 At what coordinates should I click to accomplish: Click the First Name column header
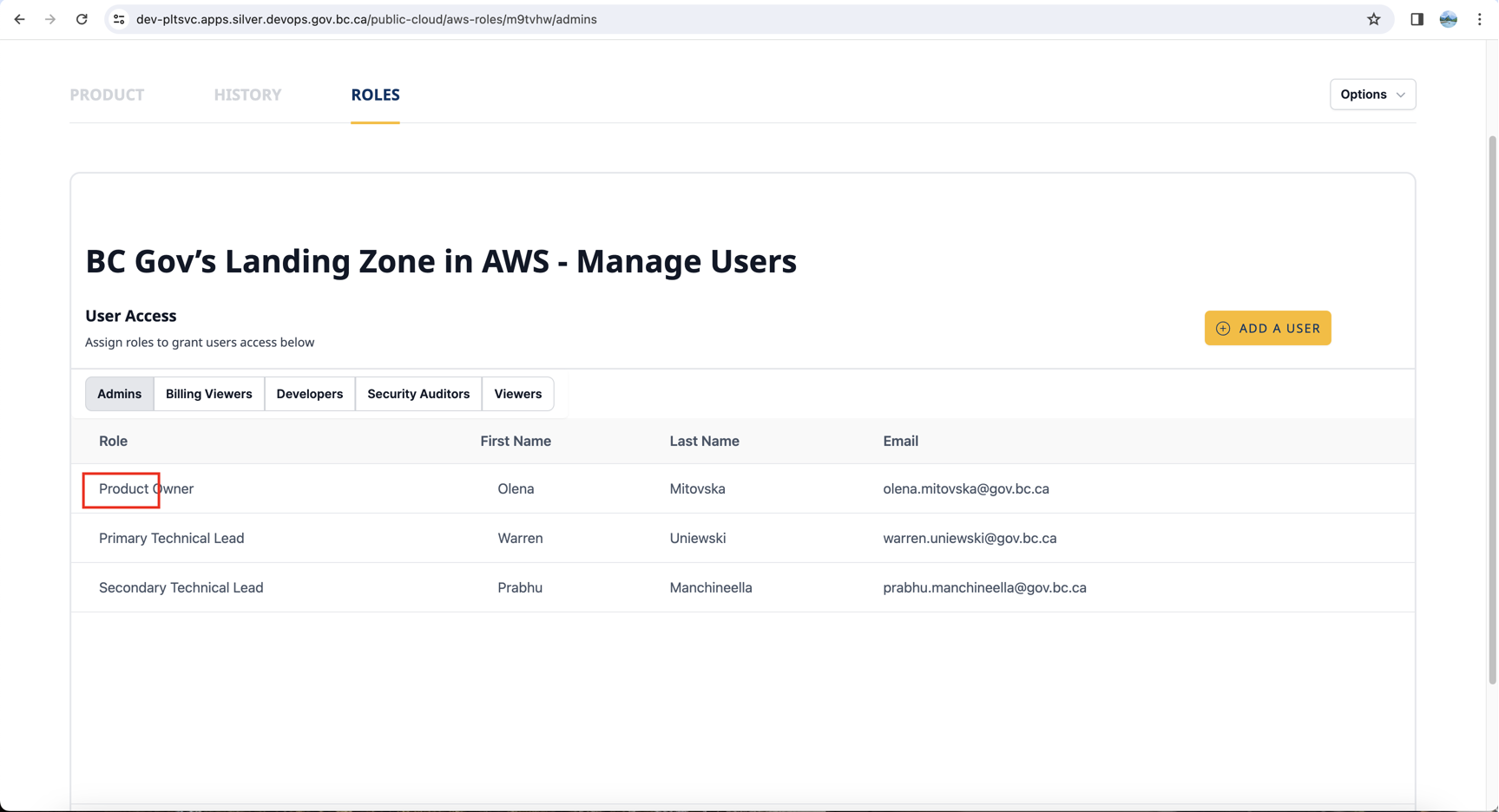click(x=516, y=441)
